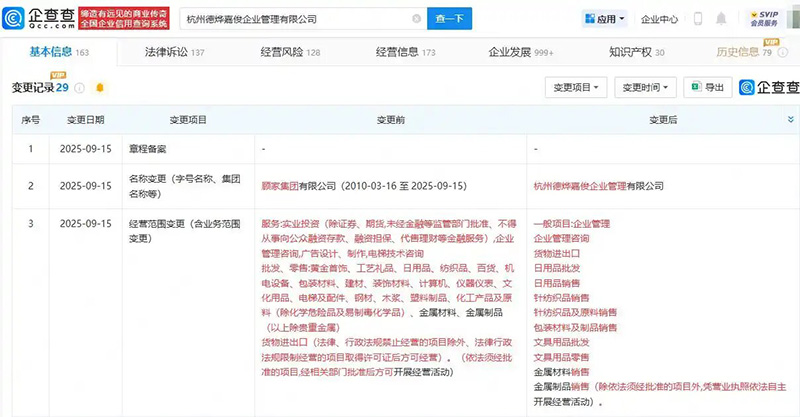800x417 pixels.
Task: Click 顾家集团有限公司 in the before column
Action: tap(298, 186)
